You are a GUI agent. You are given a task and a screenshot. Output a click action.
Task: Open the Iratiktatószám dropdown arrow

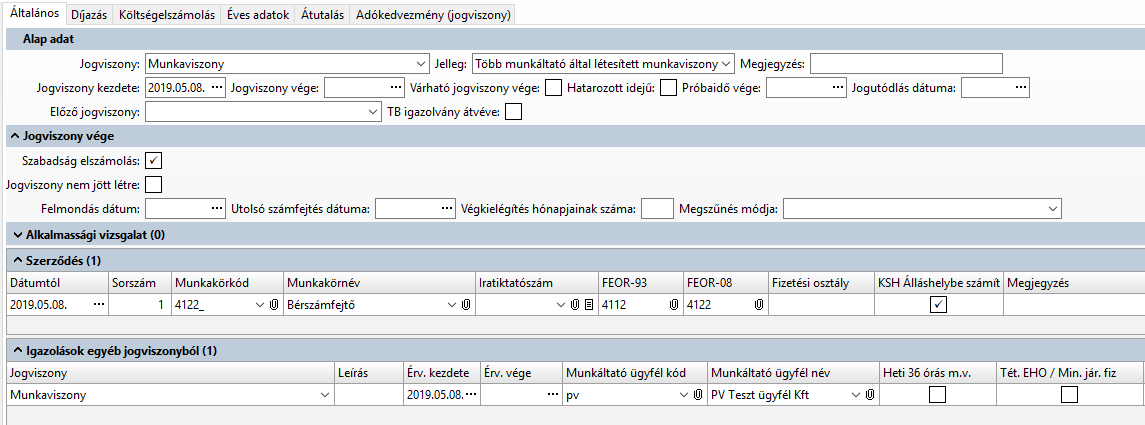click(x=561, y=305)
